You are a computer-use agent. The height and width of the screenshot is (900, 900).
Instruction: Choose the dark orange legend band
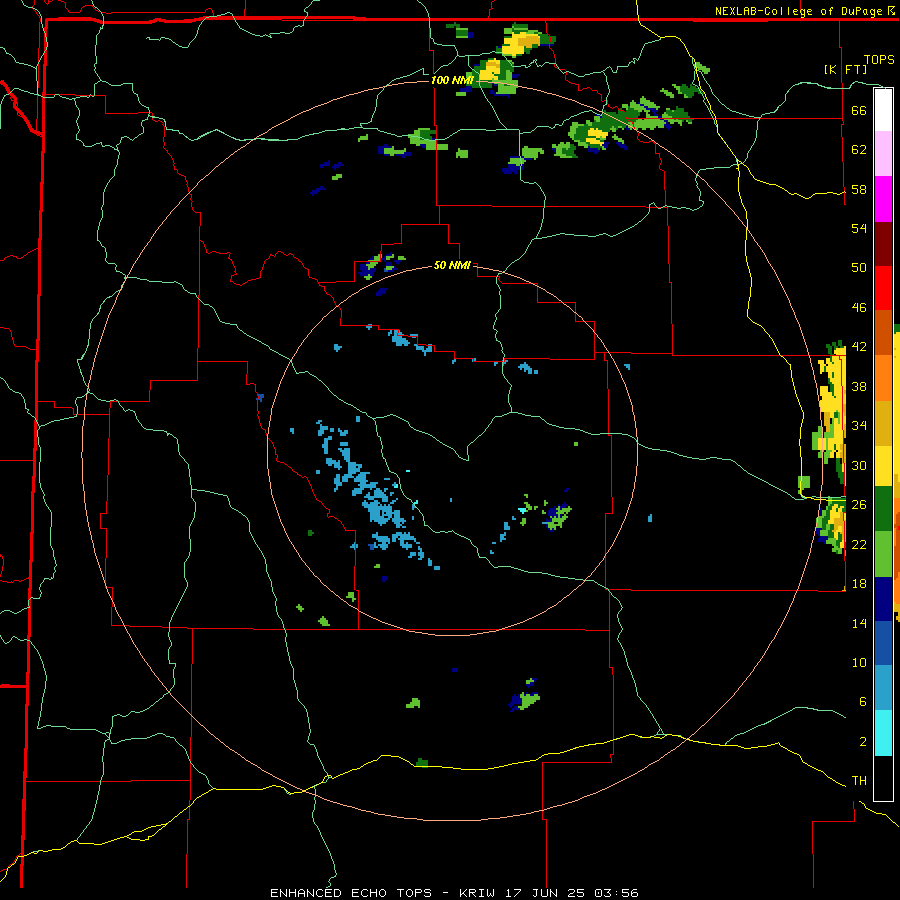coord(883,332)
